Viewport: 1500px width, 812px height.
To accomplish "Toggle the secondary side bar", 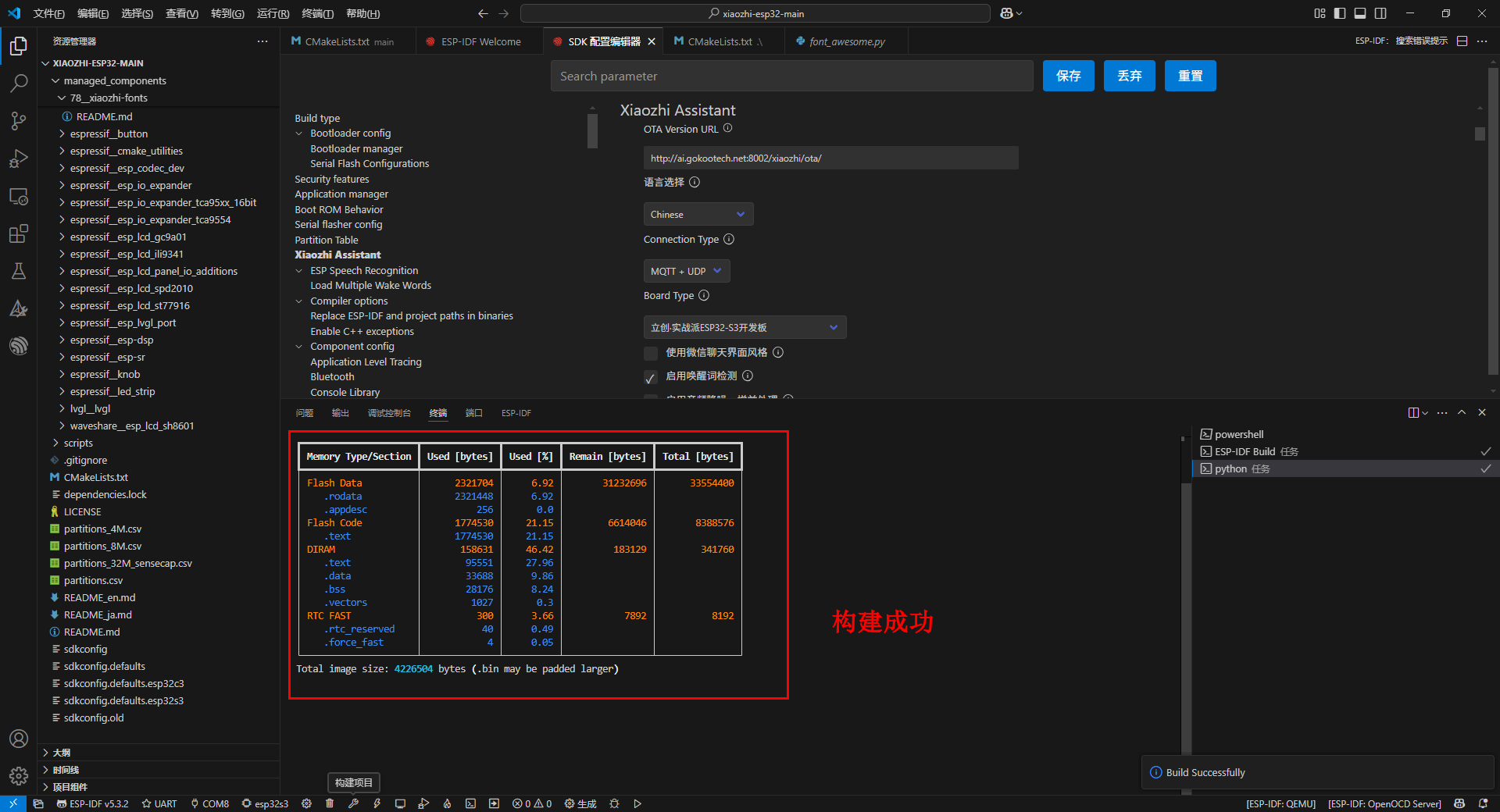I will pyautogui.click(x=1380, y=13).
